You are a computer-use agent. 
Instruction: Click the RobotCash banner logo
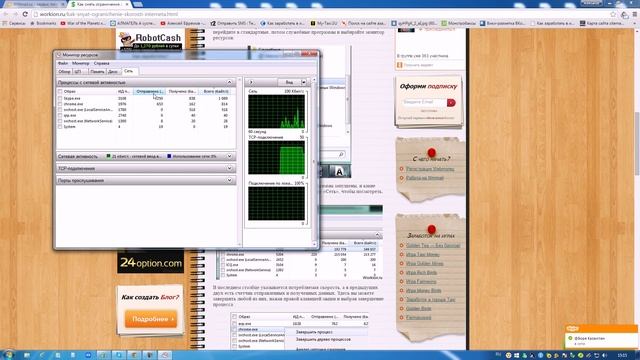(x=150, y=40)
